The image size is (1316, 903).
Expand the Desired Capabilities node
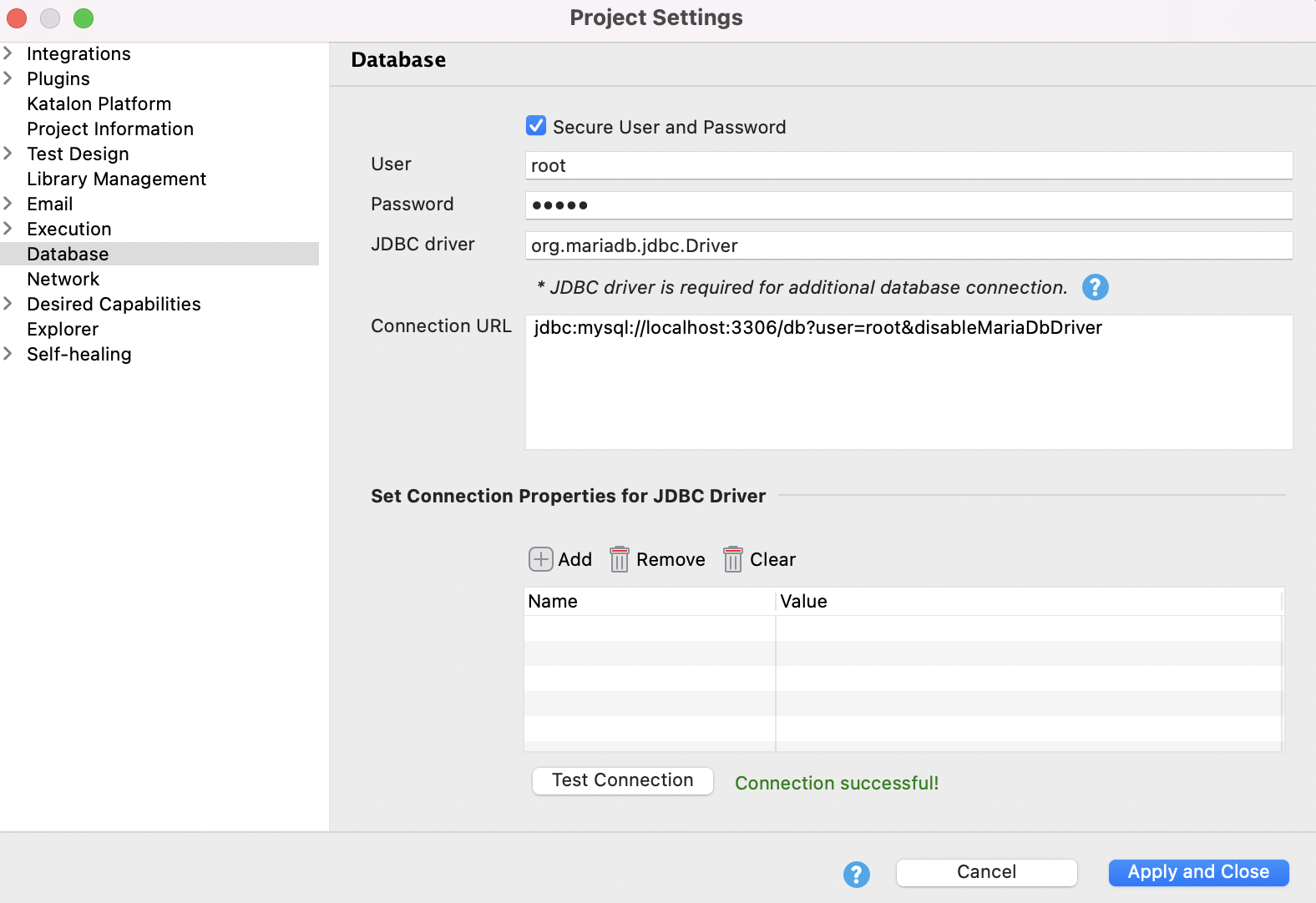tap(8, 304)
